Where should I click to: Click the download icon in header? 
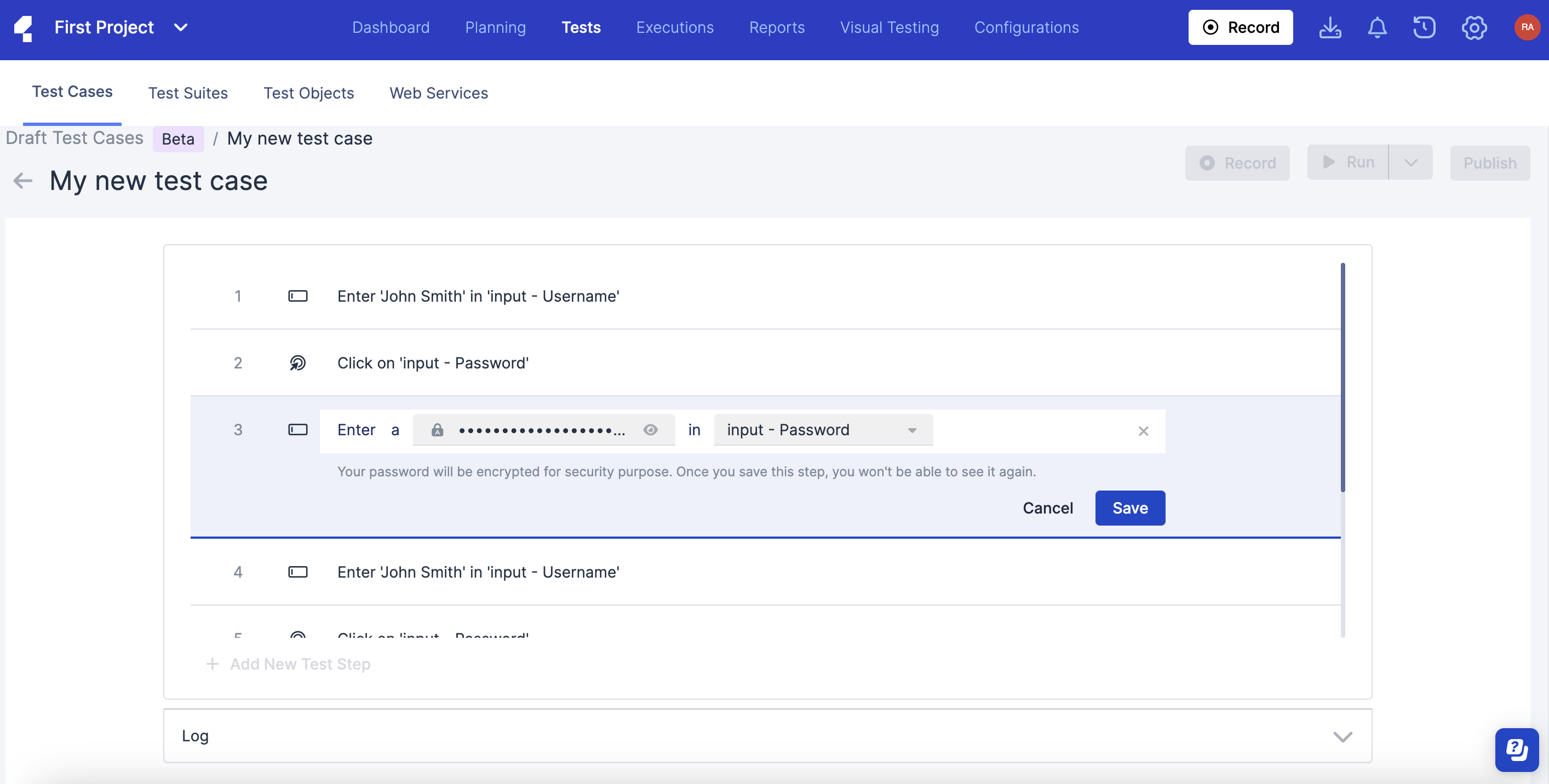1330,28
